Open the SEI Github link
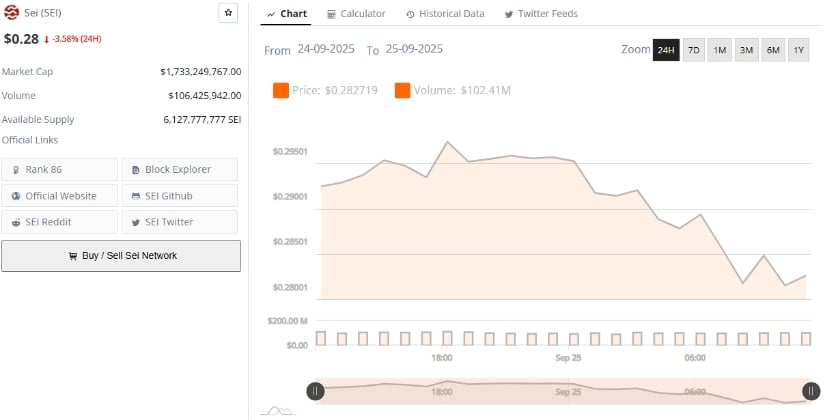Screen dimensions: 825x420 (180, 195)
